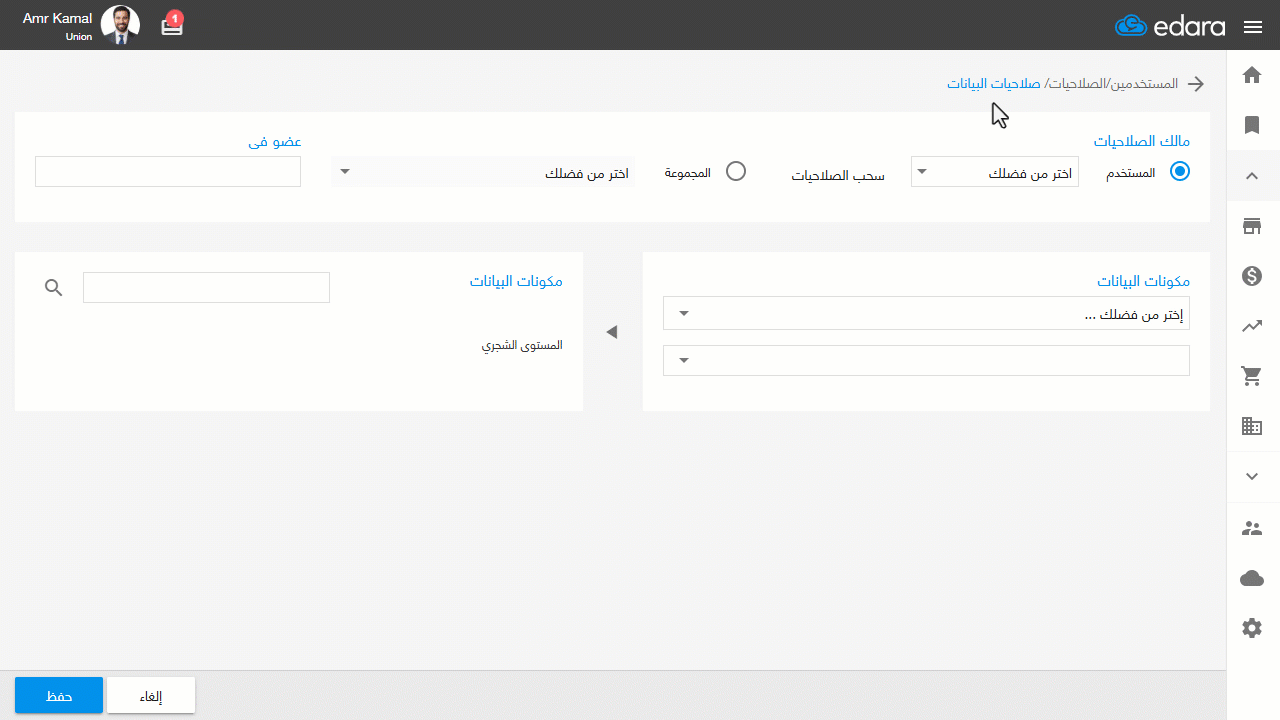The image size is (1280, 720).
Task: Open the notifications inbox icon
Action: click(x=172, y=26)
